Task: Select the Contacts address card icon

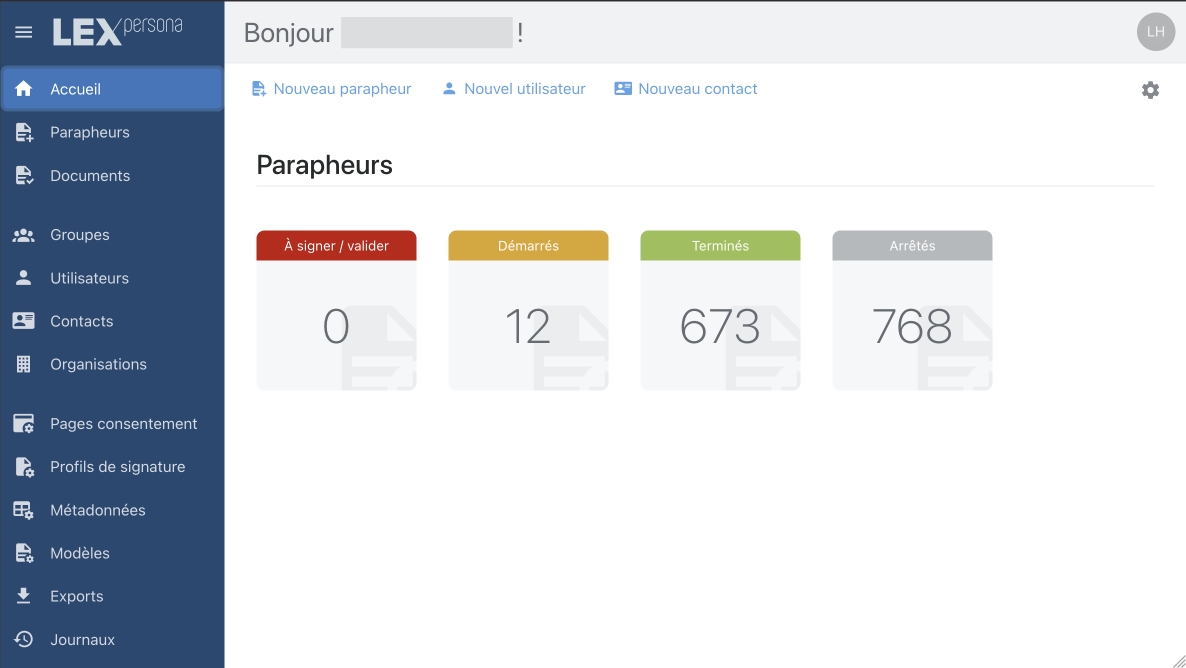Action: pos(24,320)
